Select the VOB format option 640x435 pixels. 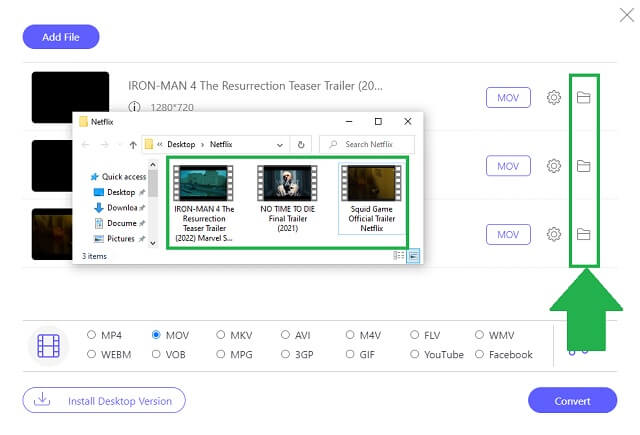point(169,354)
